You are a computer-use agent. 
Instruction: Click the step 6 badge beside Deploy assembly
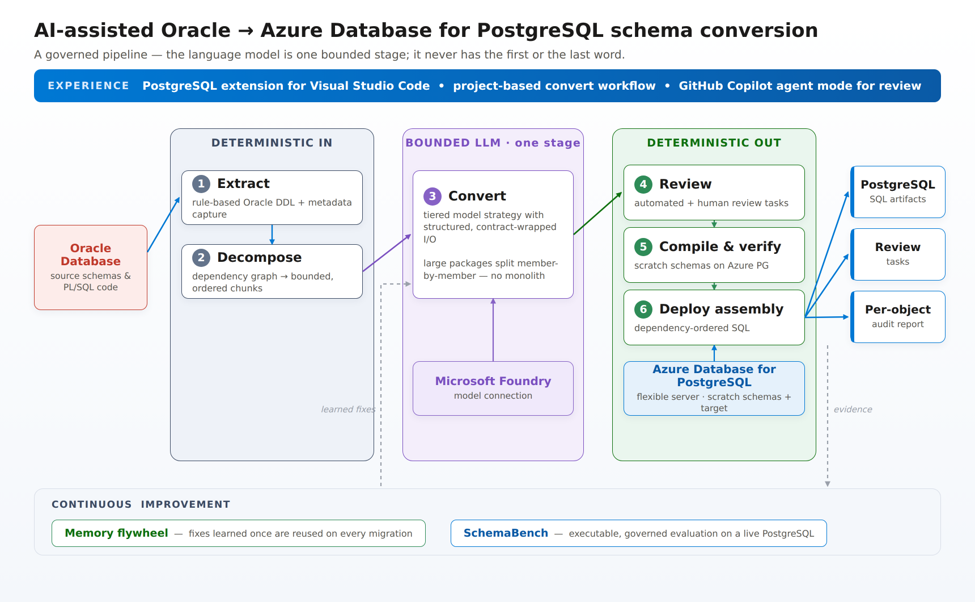coord(643,309)
